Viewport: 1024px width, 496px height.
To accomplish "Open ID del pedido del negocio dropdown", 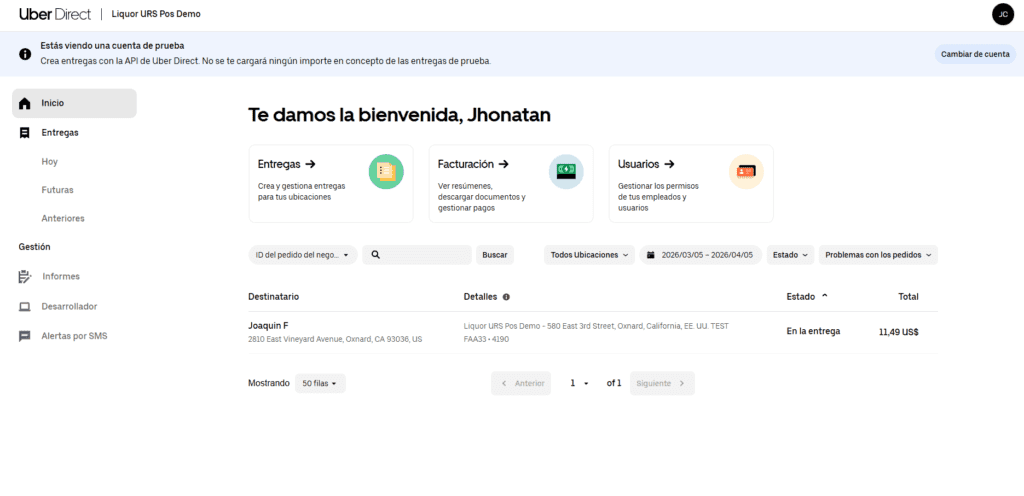I will coord(303,255).
